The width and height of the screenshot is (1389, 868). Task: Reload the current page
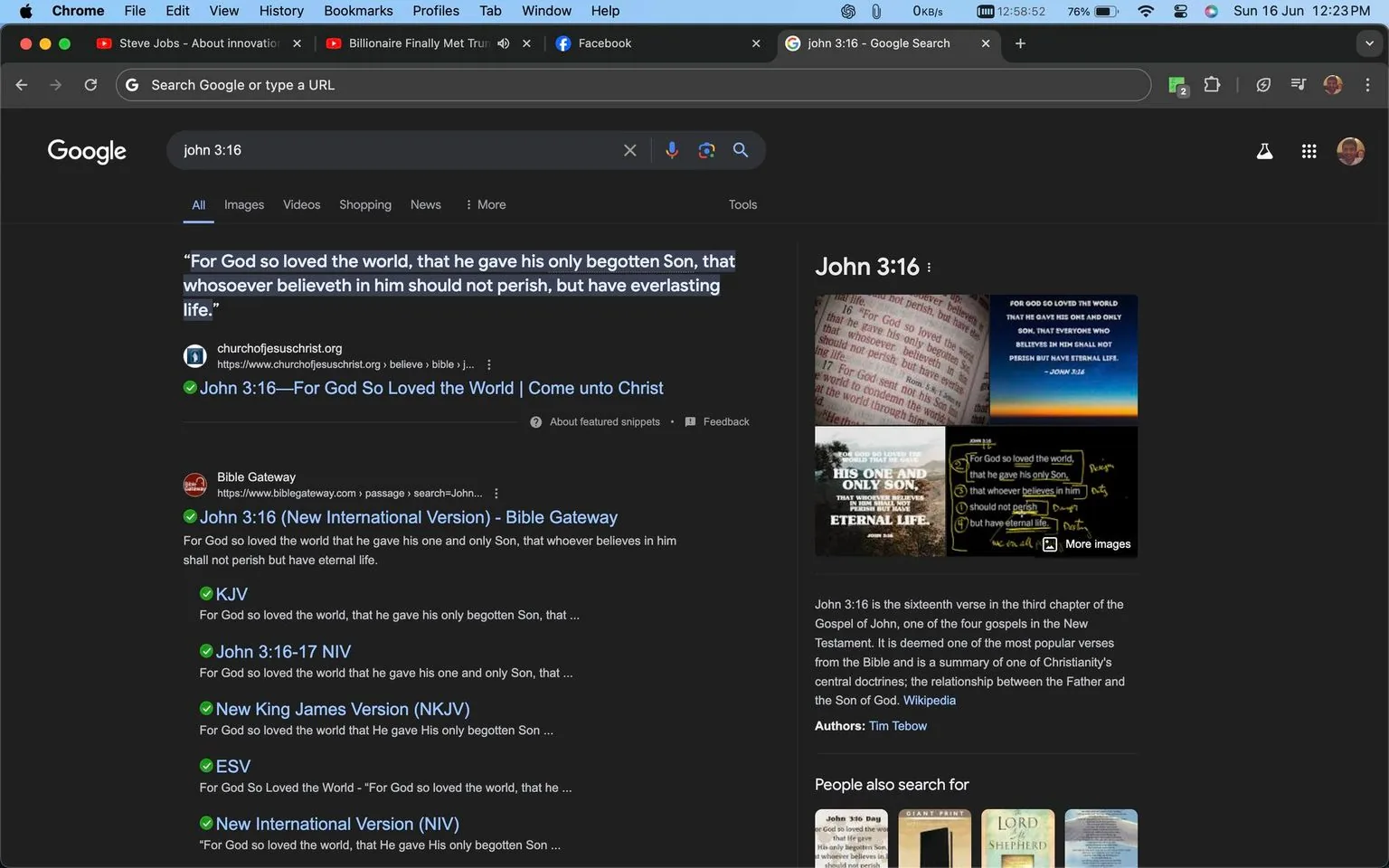tap(90, 84)
